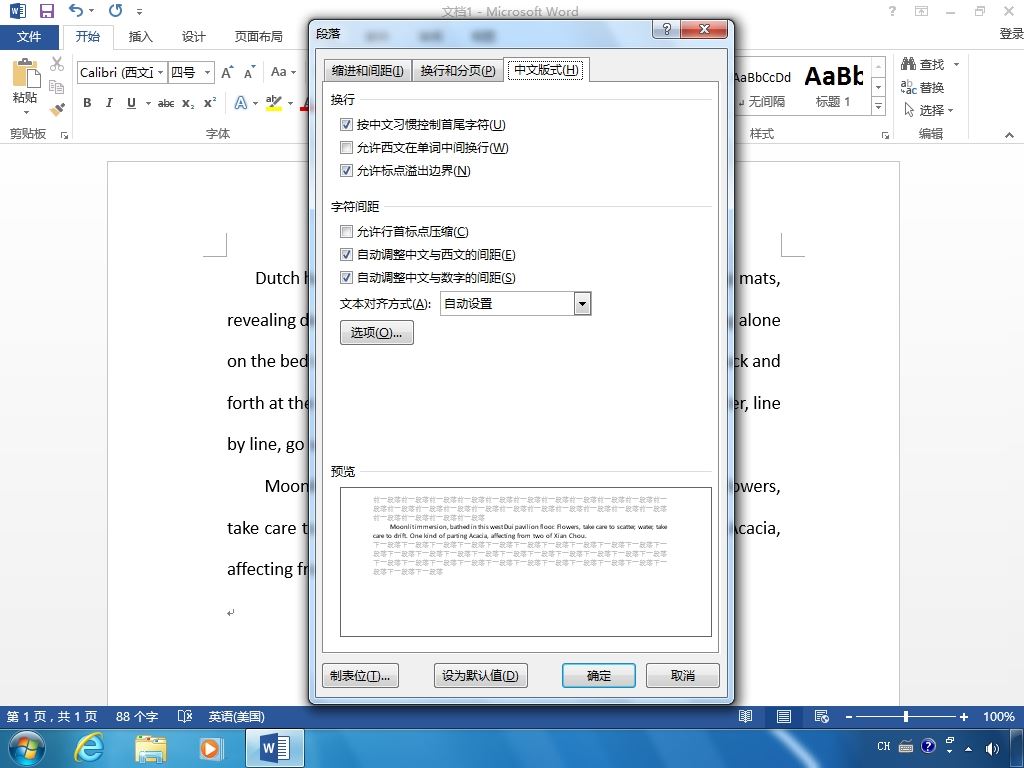This screenshot has height=768, width=1024.
Task: Expand the styles gallery more arrow
Action: point(878,106)
